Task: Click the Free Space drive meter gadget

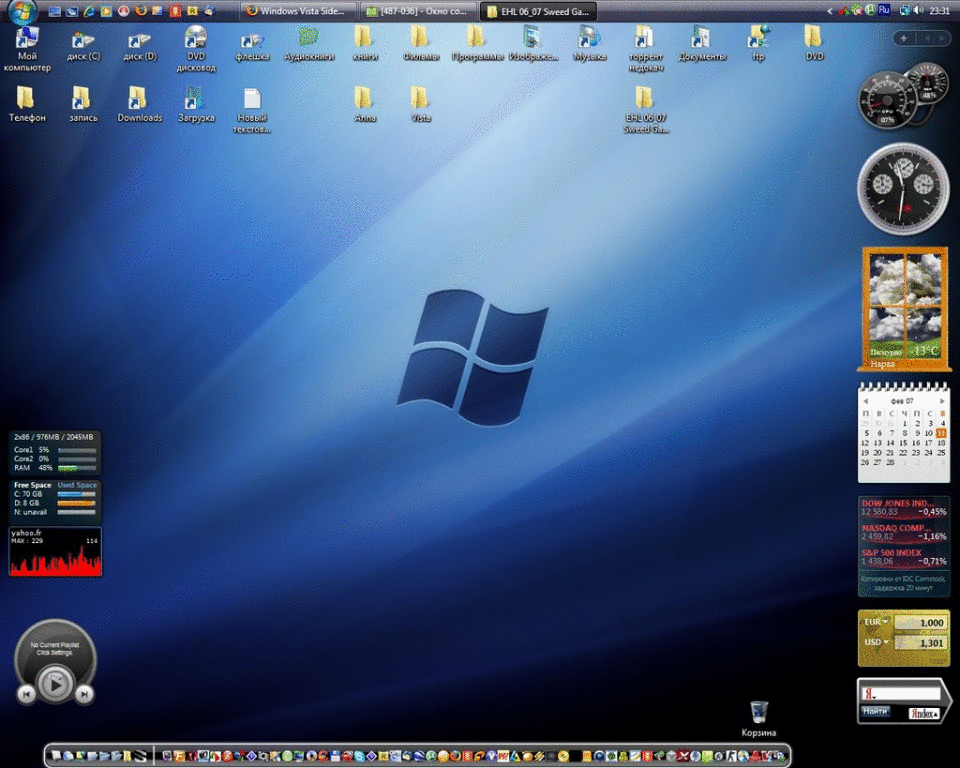Action: [55, 502]
